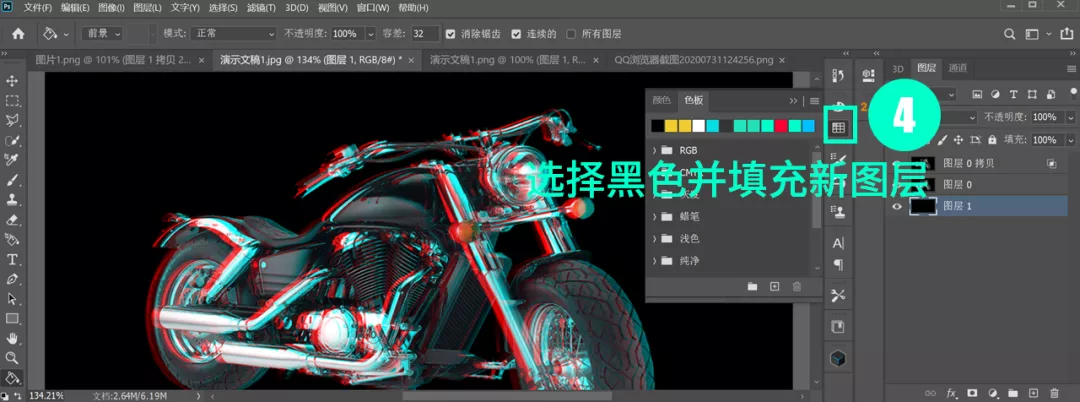The height and width of the screenshot is (402, 1080).
Task: Click 容差 tolerance field showing 32
Action: point(426,34)
